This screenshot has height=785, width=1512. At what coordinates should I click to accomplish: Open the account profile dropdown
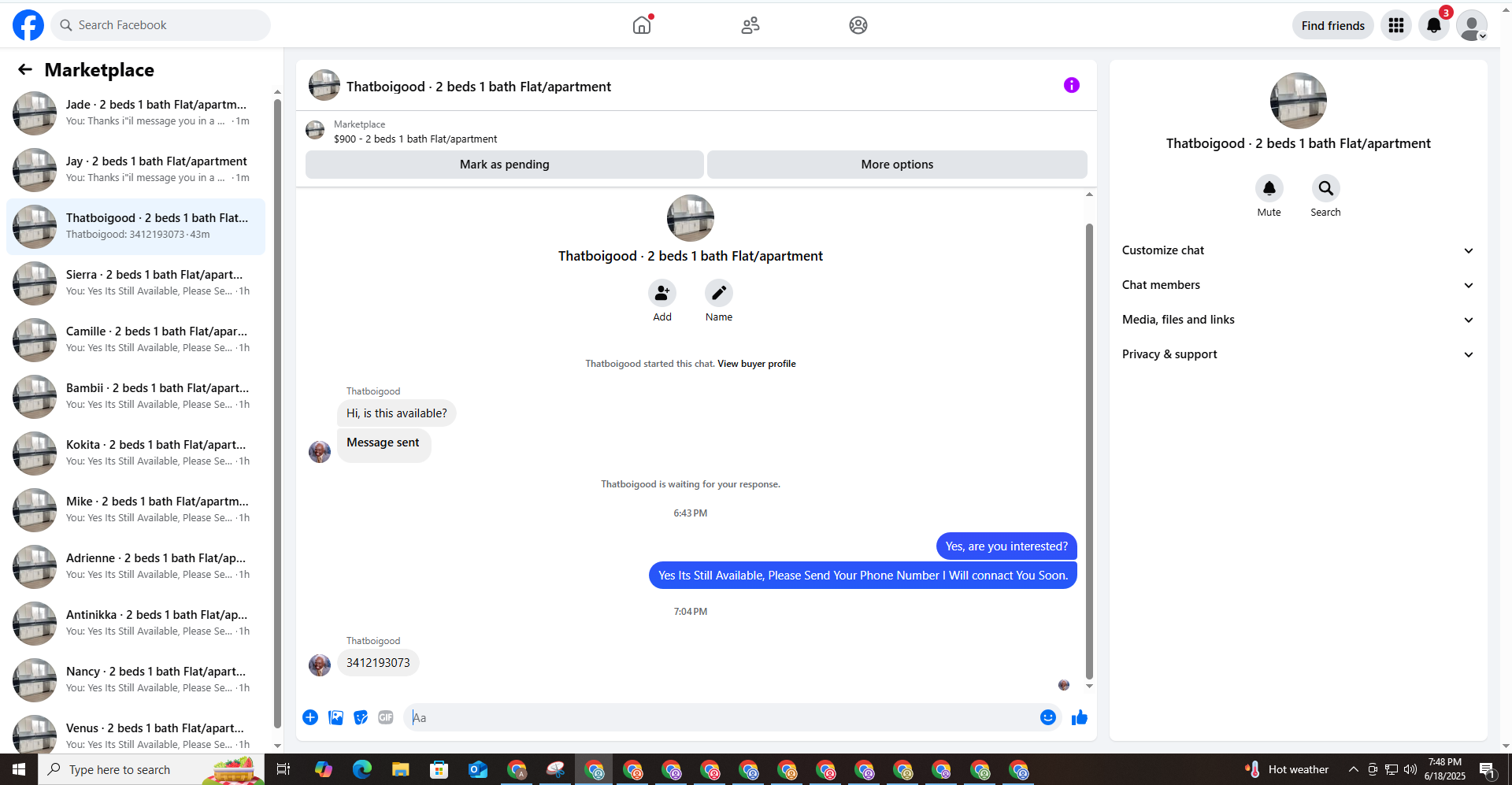(1472, 25)
